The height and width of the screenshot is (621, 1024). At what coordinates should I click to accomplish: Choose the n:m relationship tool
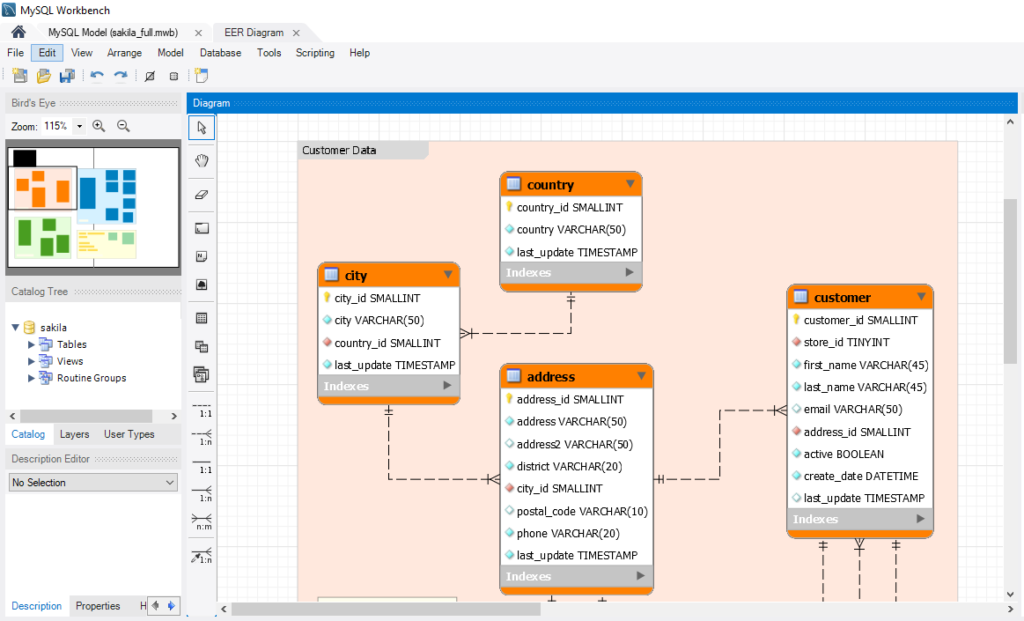click(201, 522)
